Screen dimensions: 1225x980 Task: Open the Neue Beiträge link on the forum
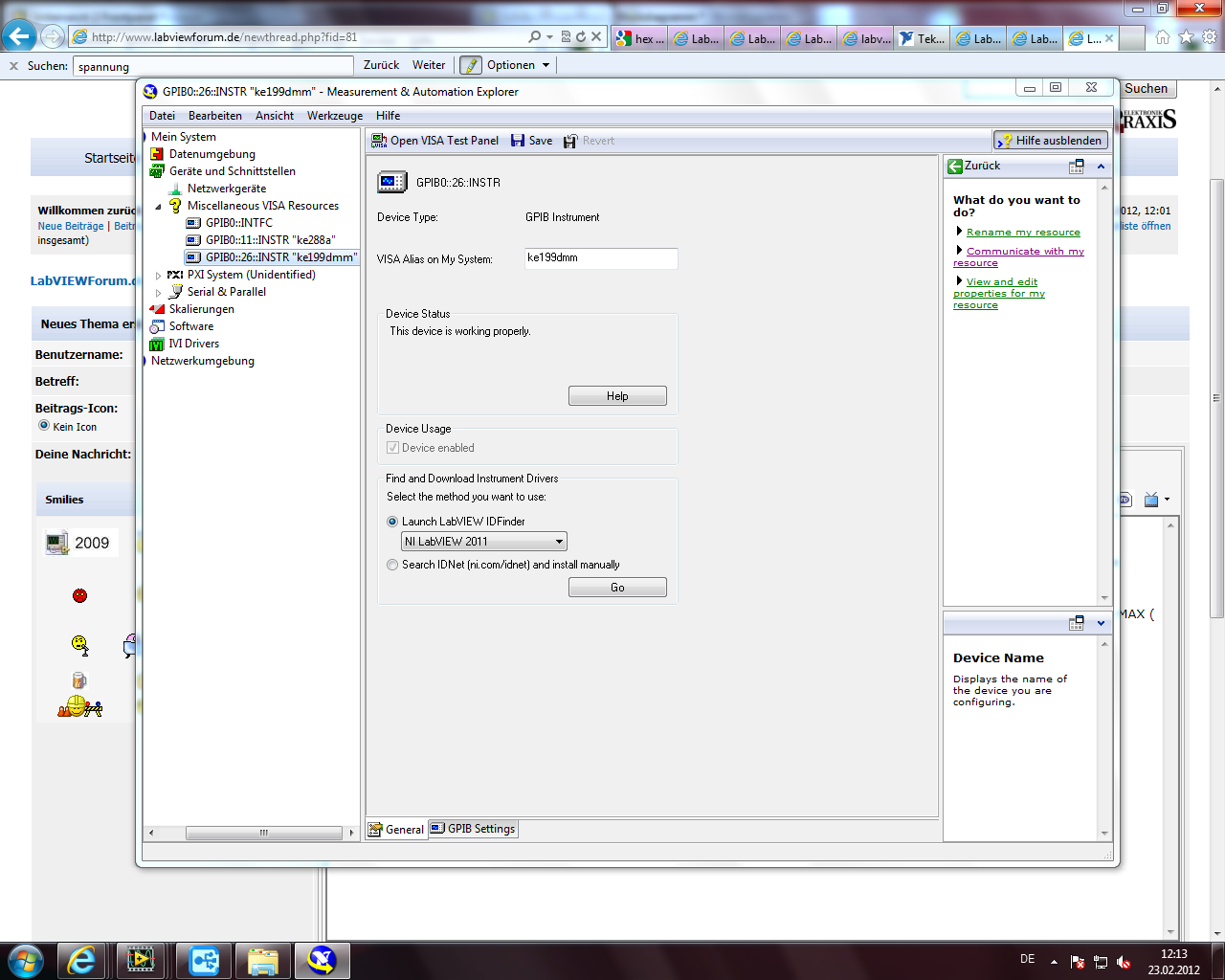click(71, 226)
